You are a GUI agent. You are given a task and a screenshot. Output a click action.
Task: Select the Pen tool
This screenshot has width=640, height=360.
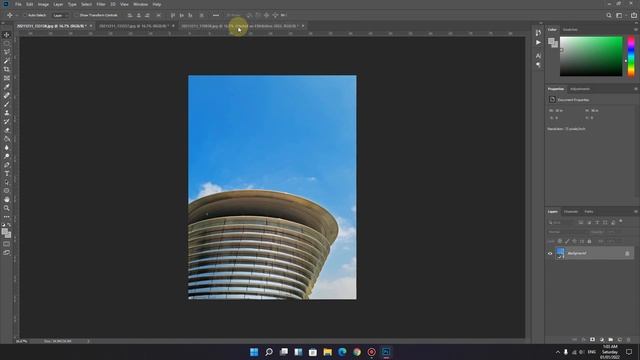point(7,165)
